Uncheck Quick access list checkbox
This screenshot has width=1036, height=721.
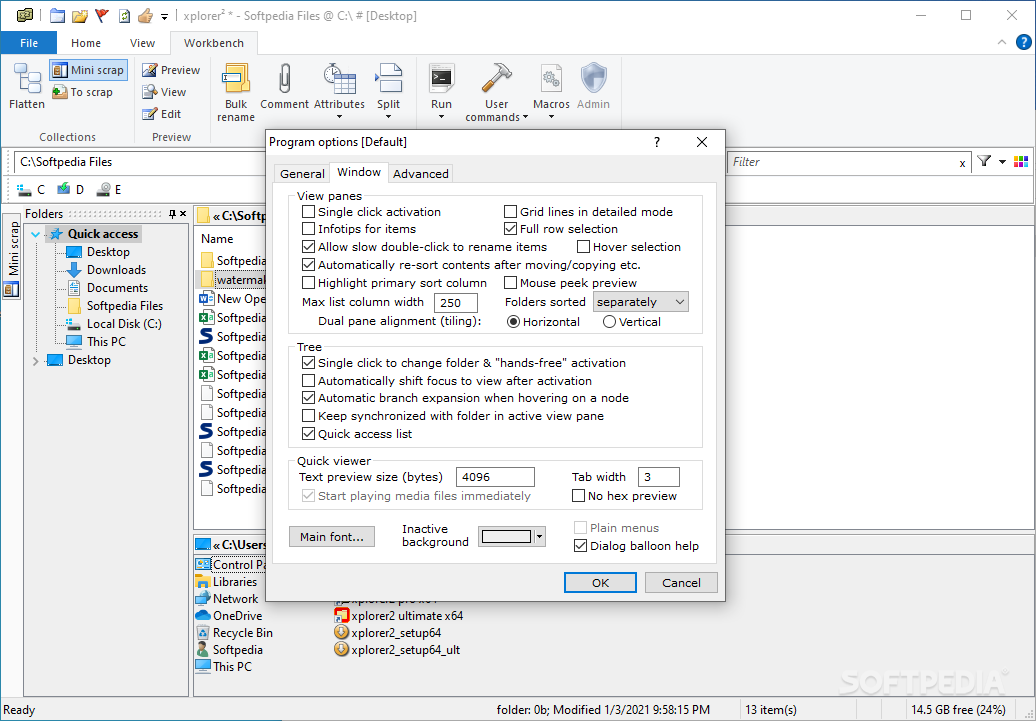[309, 434]
